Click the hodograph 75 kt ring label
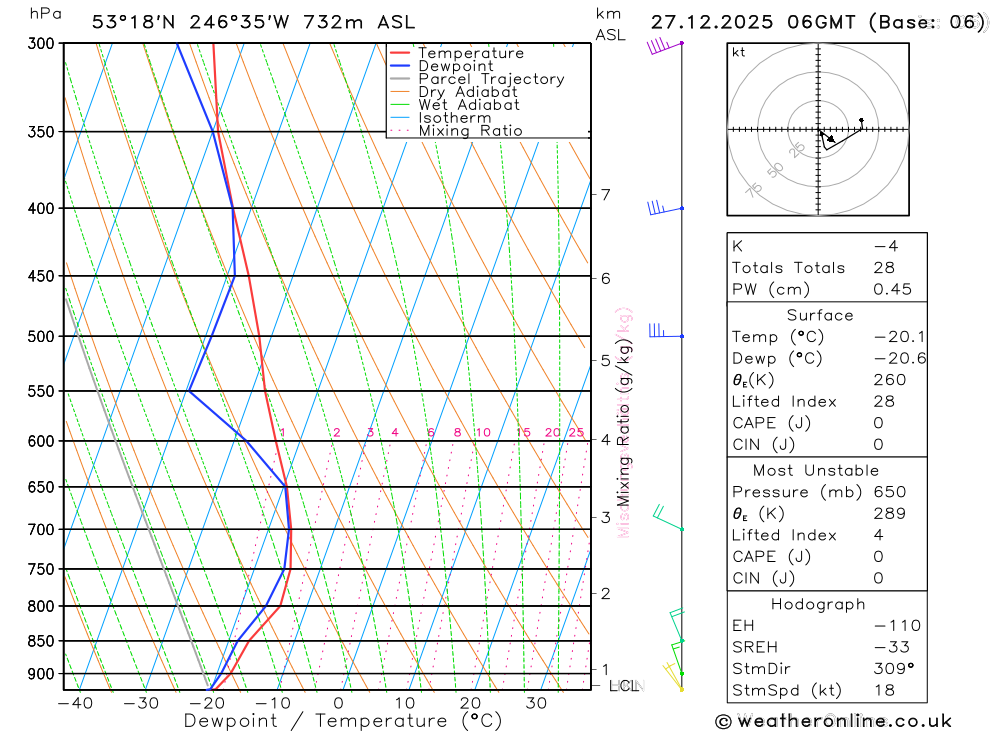The image size is (1000, 733). click(754, 190)
